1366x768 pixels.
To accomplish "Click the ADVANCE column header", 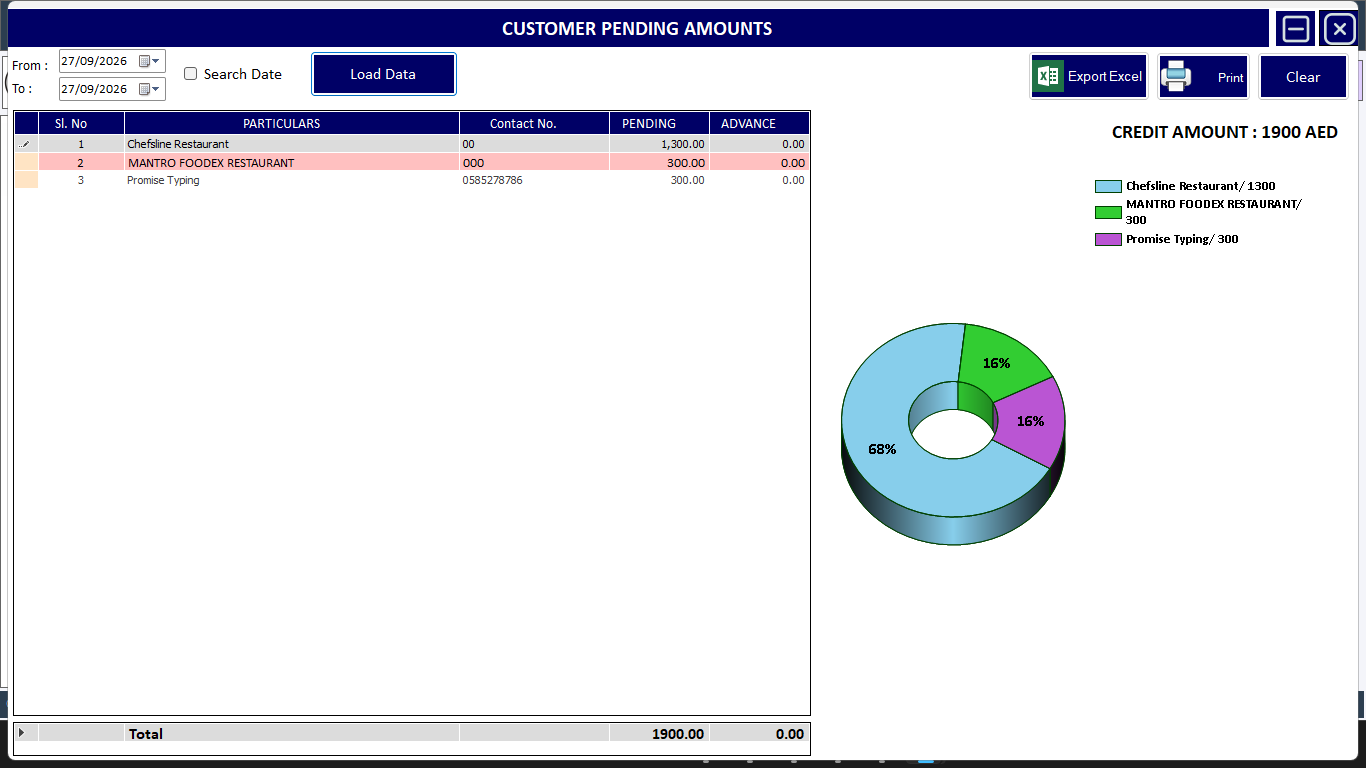I will pyautogui.click(x=759, y=124).
